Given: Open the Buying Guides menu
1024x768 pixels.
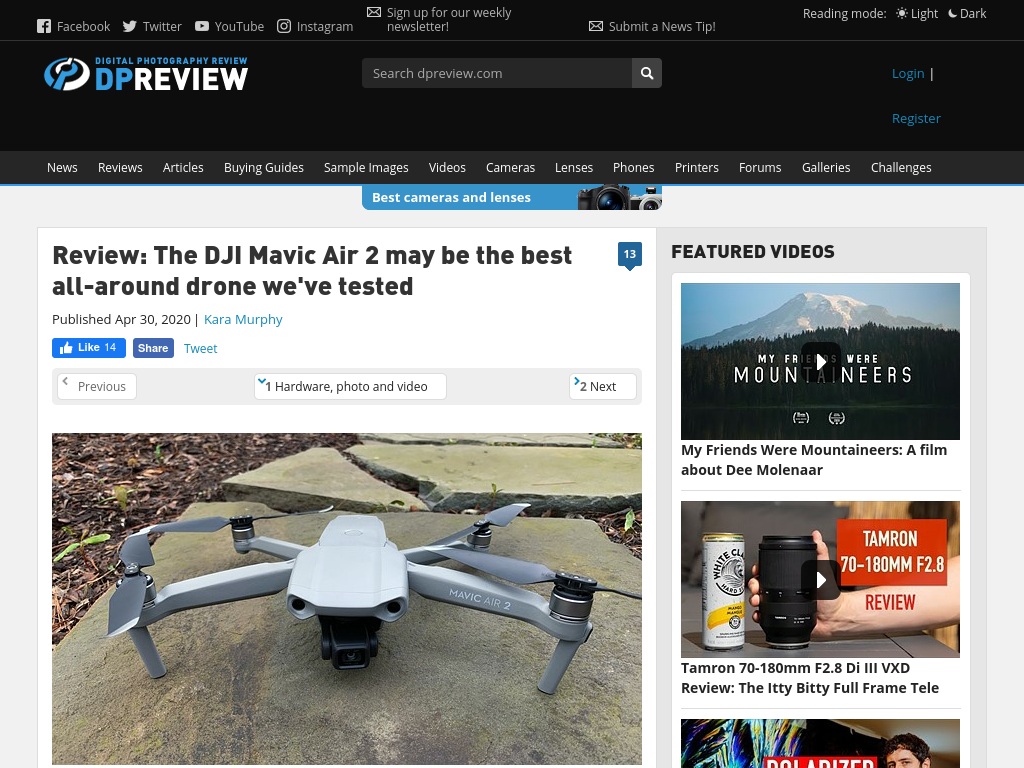Looking at the screenshot, I should [x=264, y=168].
